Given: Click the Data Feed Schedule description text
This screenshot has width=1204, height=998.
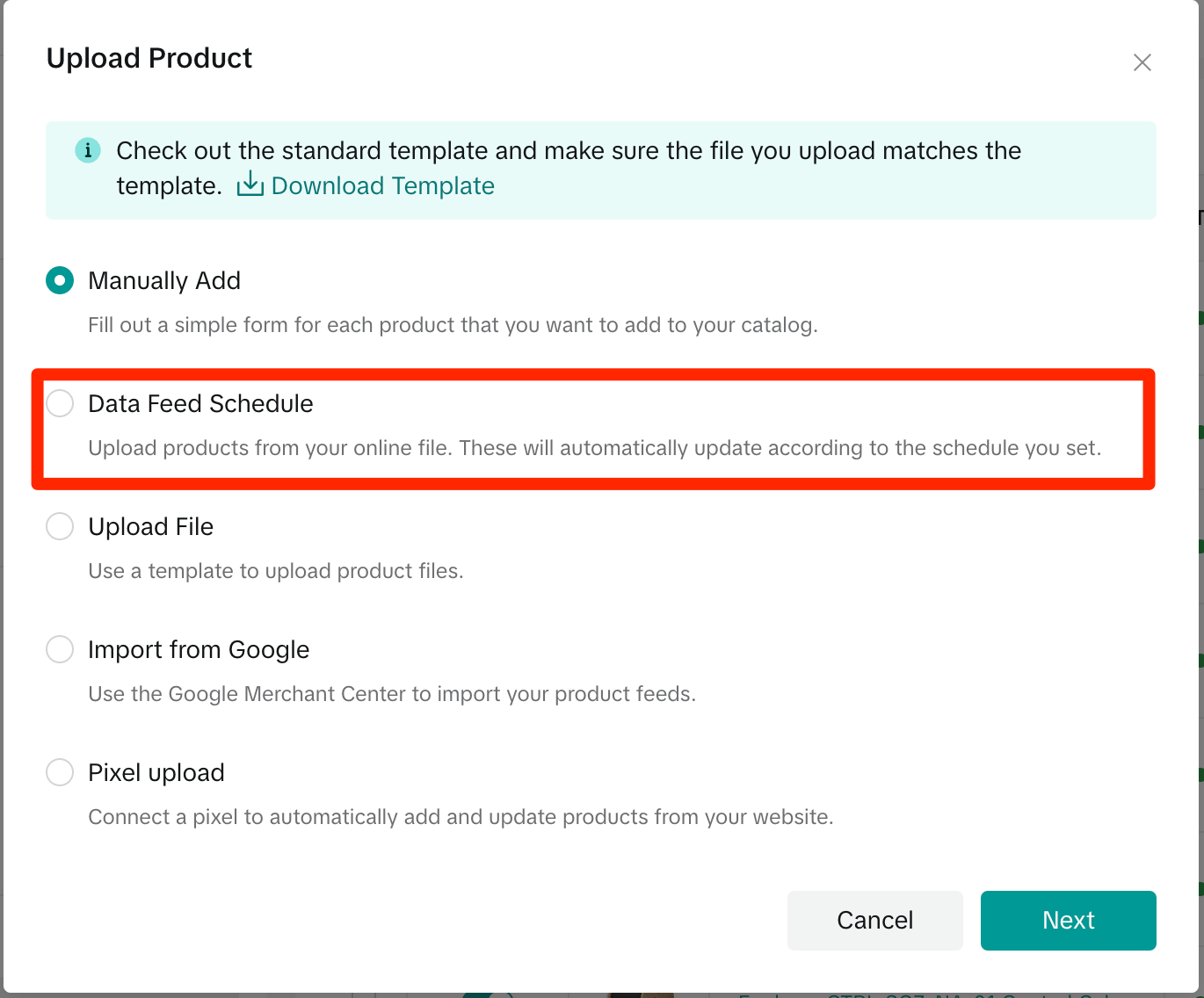Looking at the screenshot, I should 595,448.
